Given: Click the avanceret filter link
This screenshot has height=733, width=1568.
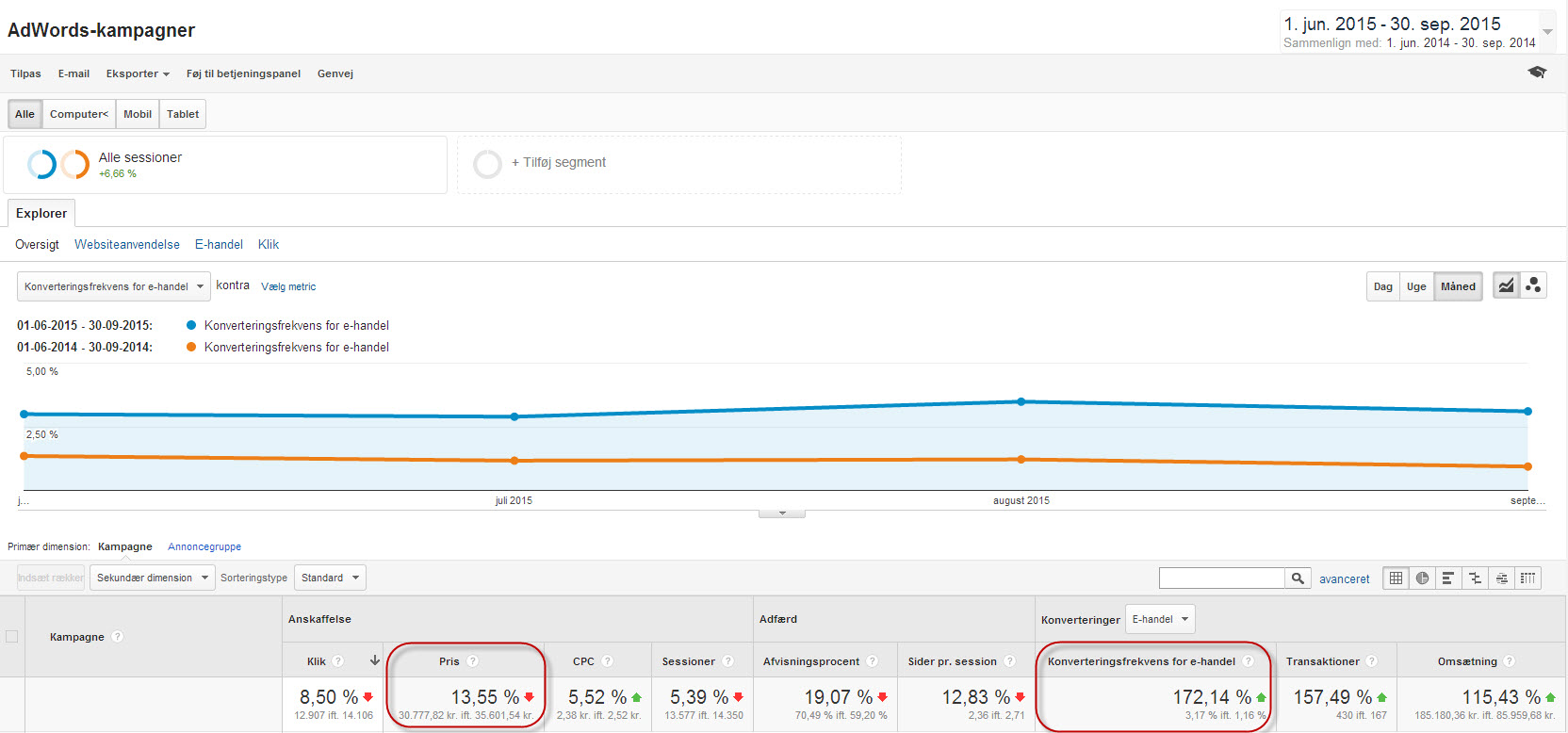Looking at the screenshot, I should [1345, 579].
